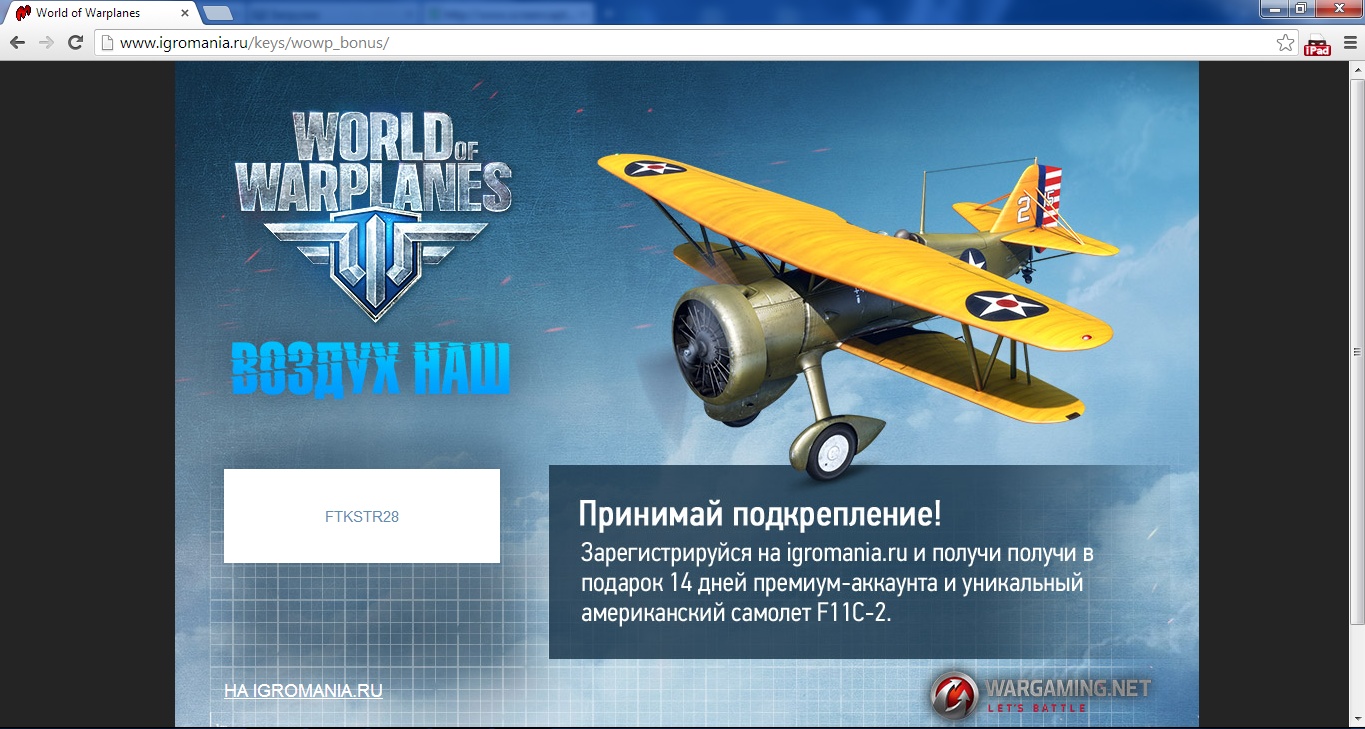The height and width of the screenshot is (729, 1365).
Task: Bookmark this page with the star icon
Action: [x=1285, y=43]
